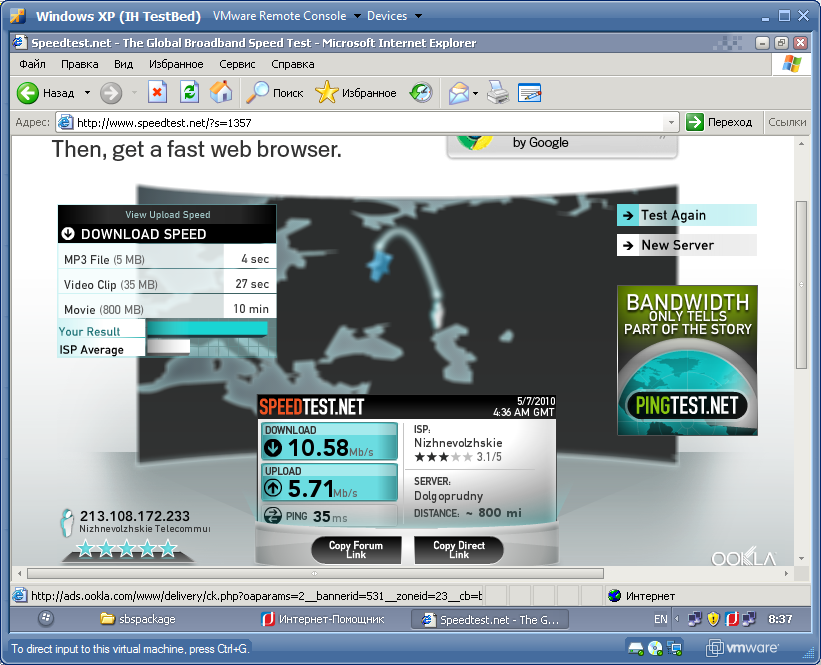Image resolution: width=821 pixels, height=665 pixels.
Task: Expand the Back button history dropdown
Action: [x=87, y=93]
